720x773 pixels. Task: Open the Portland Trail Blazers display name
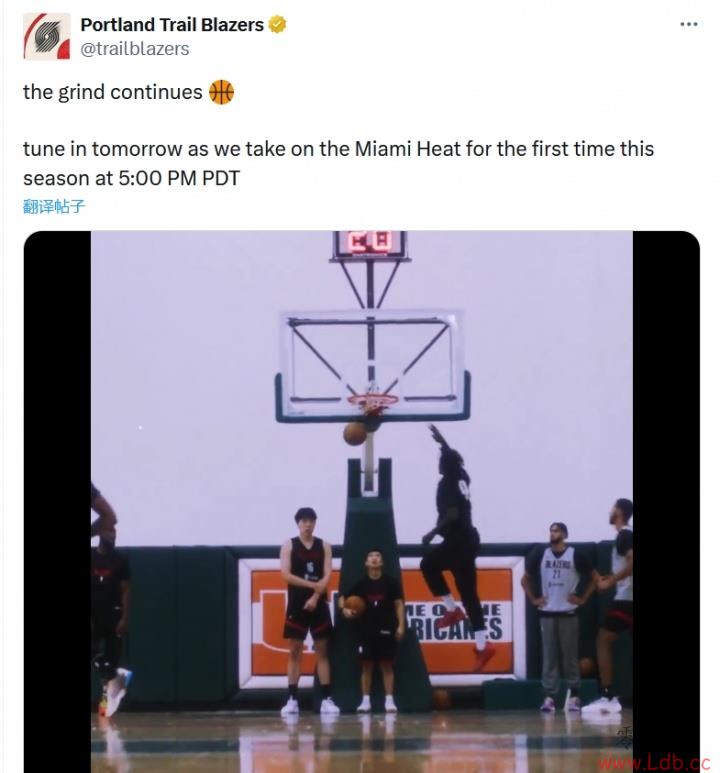click(x=172, y=25)
